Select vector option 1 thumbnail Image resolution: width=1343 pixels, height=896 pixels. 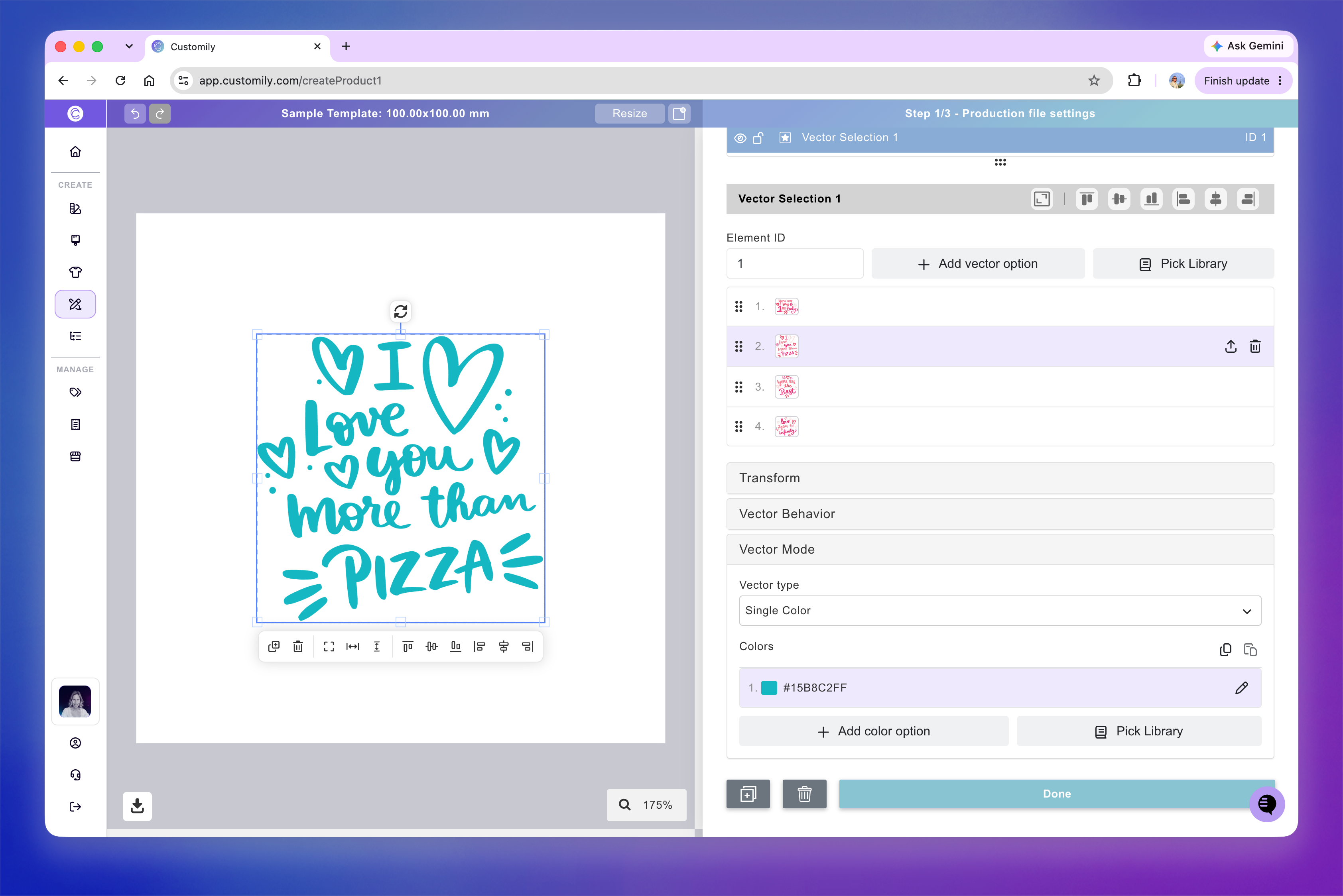click(786, 306)
